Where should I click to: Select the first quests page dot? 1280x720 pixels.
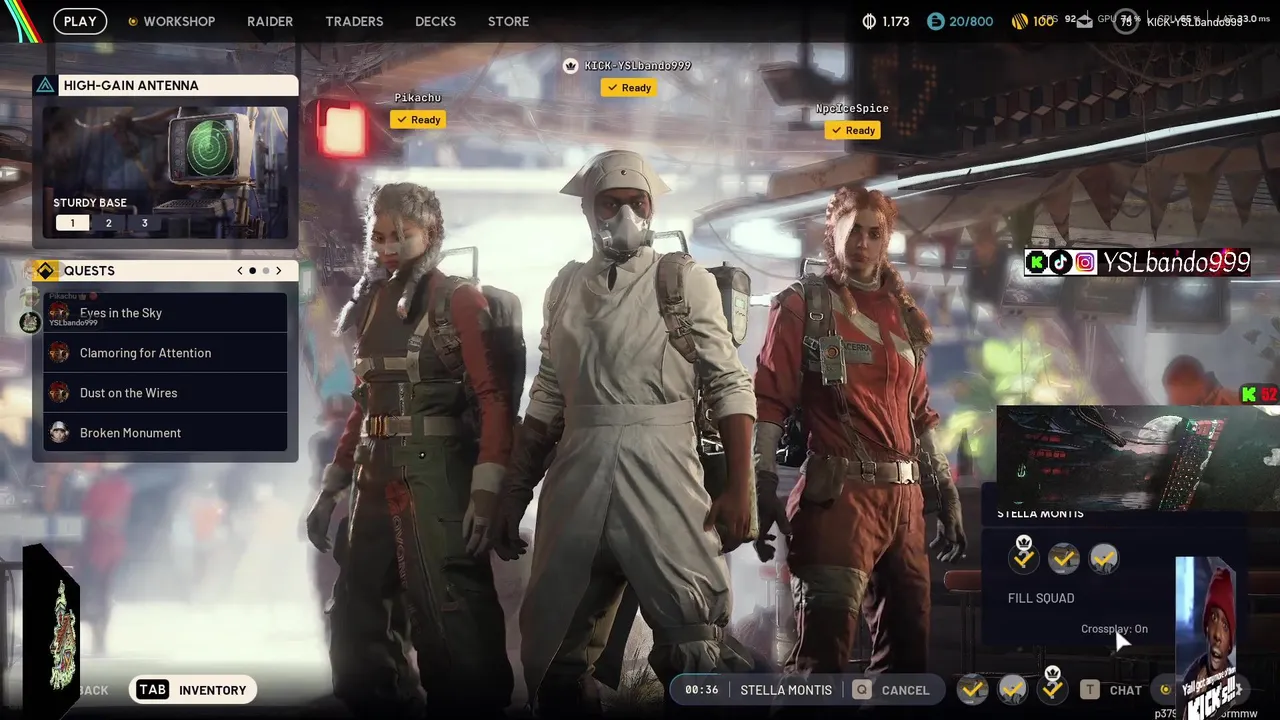point(252,271)
